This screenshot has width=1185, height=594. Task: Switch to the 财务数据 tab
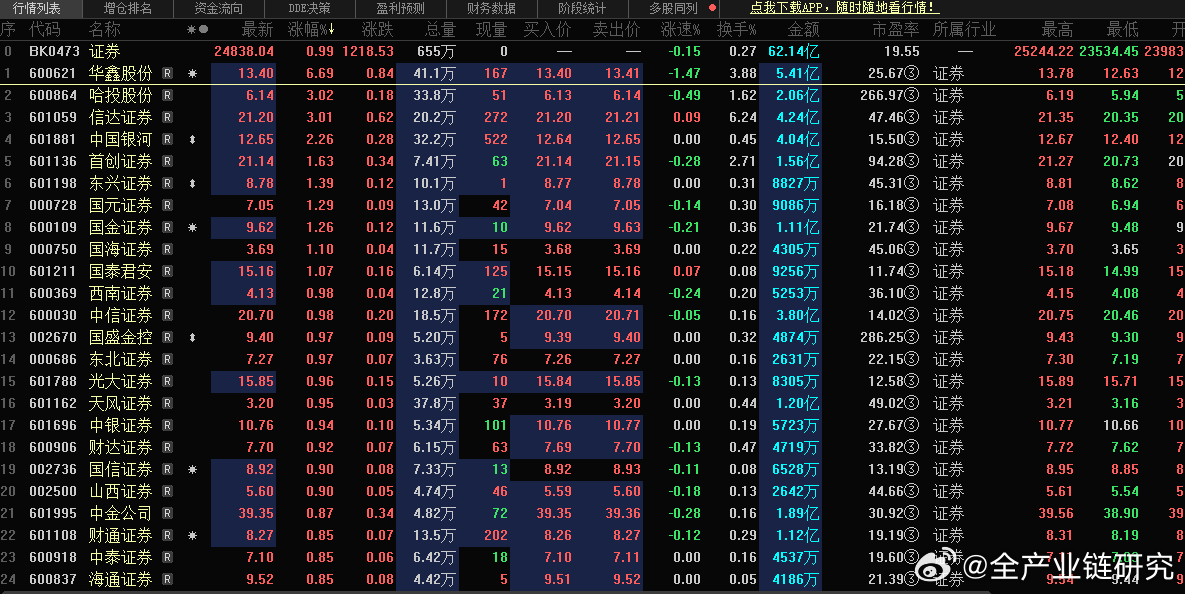click(491, 8)
